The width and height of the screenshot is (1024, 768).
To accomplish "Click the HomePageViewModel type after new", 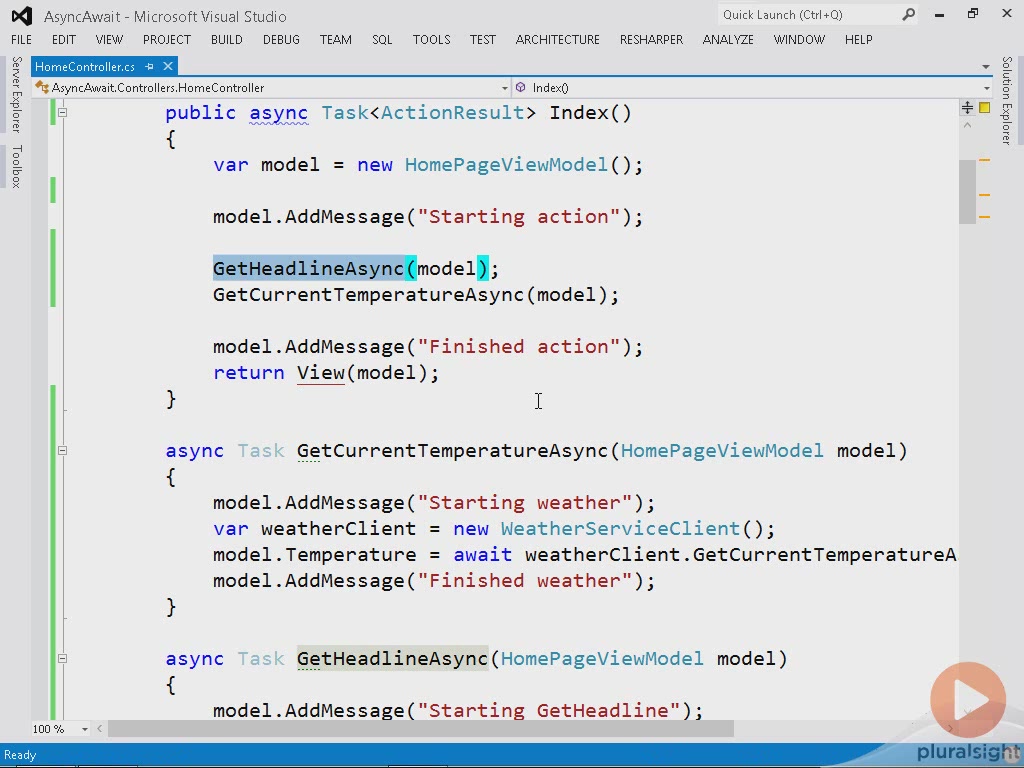I will [506, 165].
